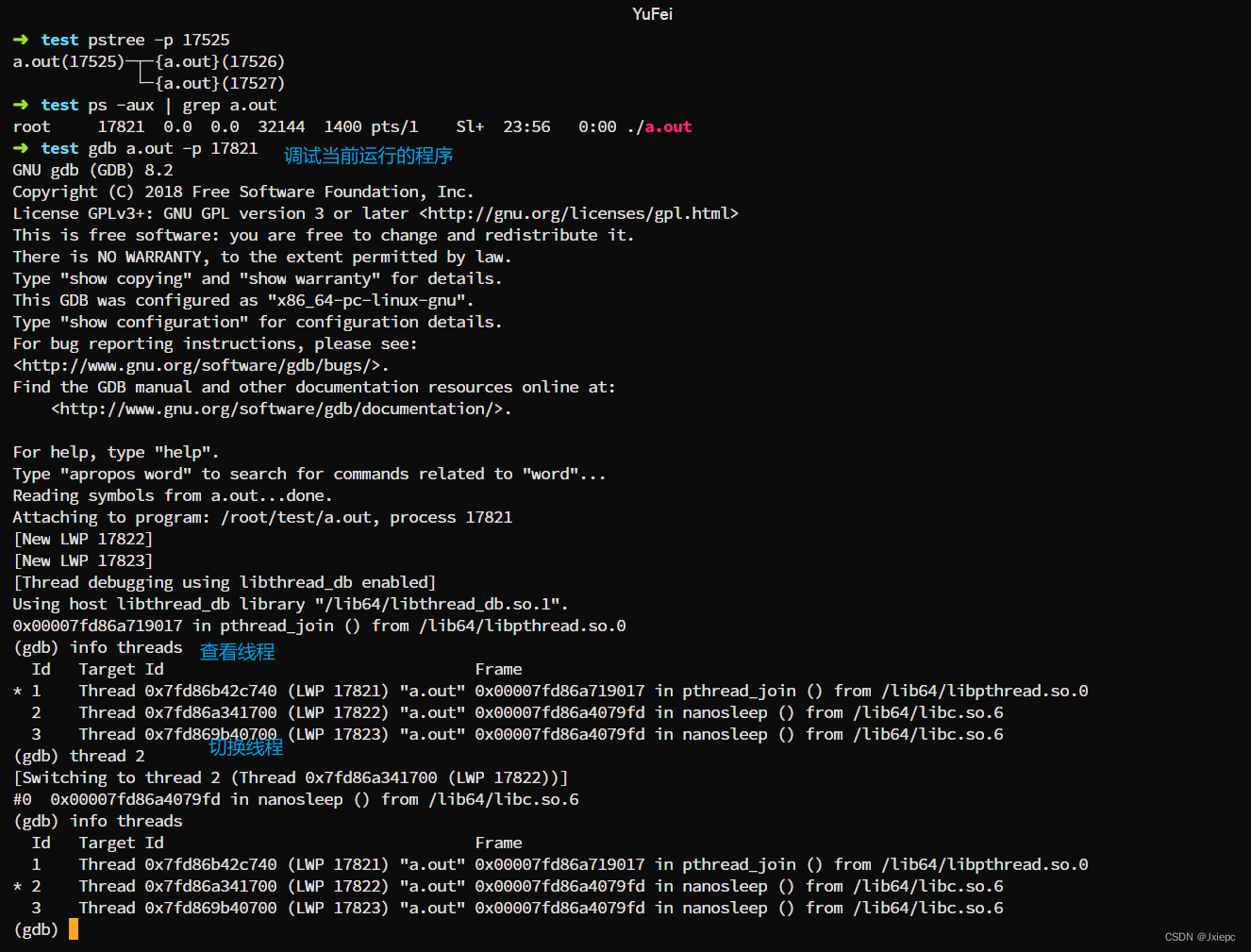Click the starred thread 1 row in the first table
The image size is (1251, 952).
[550, 691]
